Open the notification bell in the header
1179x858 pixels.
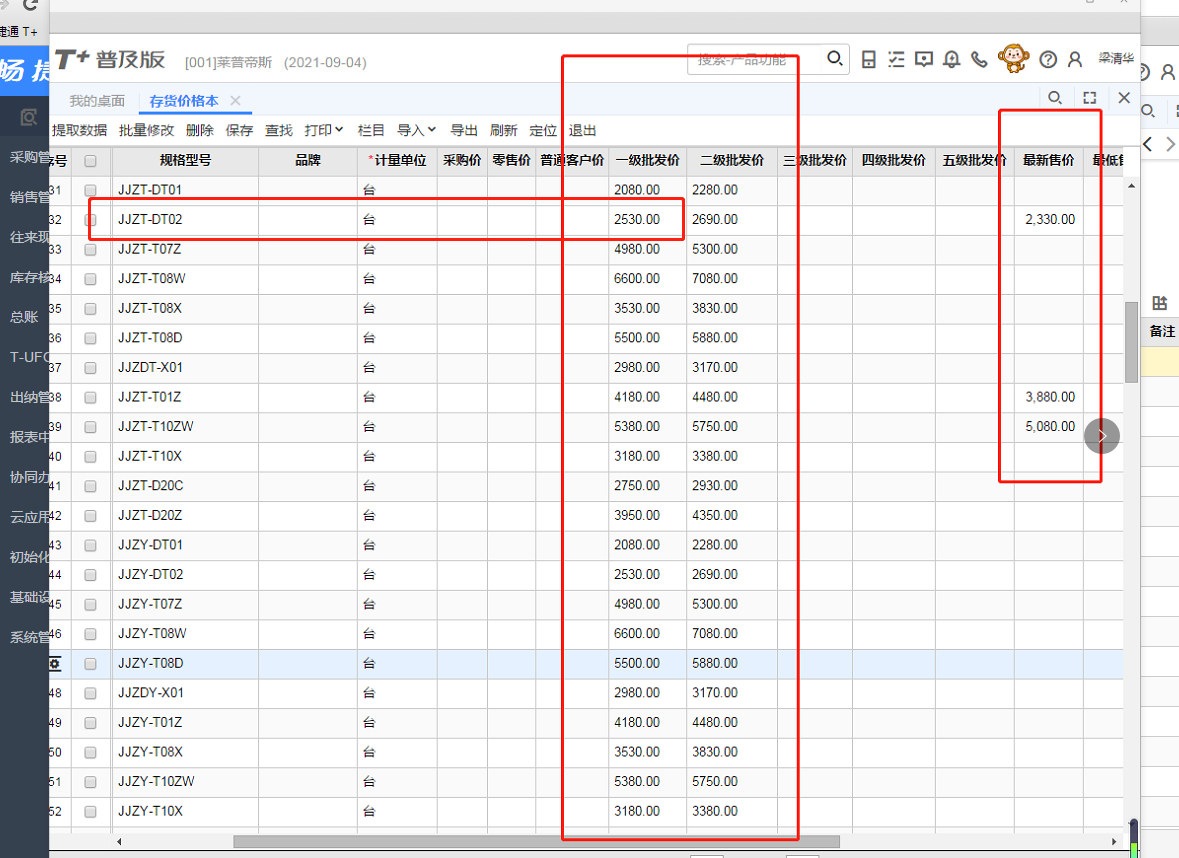coord(952,59)
